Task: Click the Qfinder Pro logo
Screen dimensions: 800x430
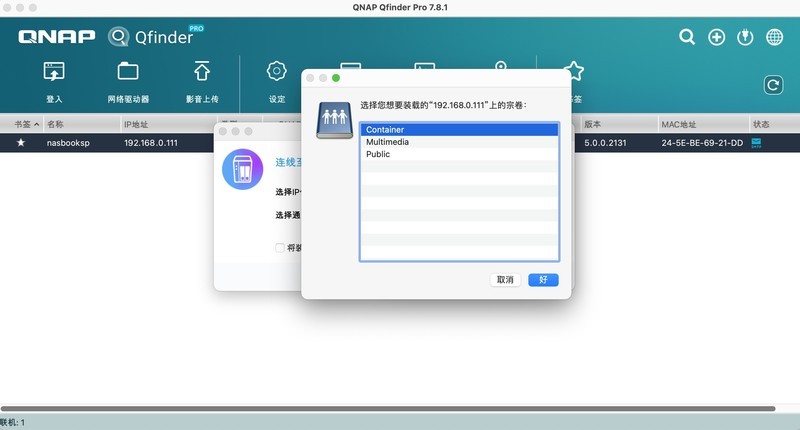Action: 156,36
